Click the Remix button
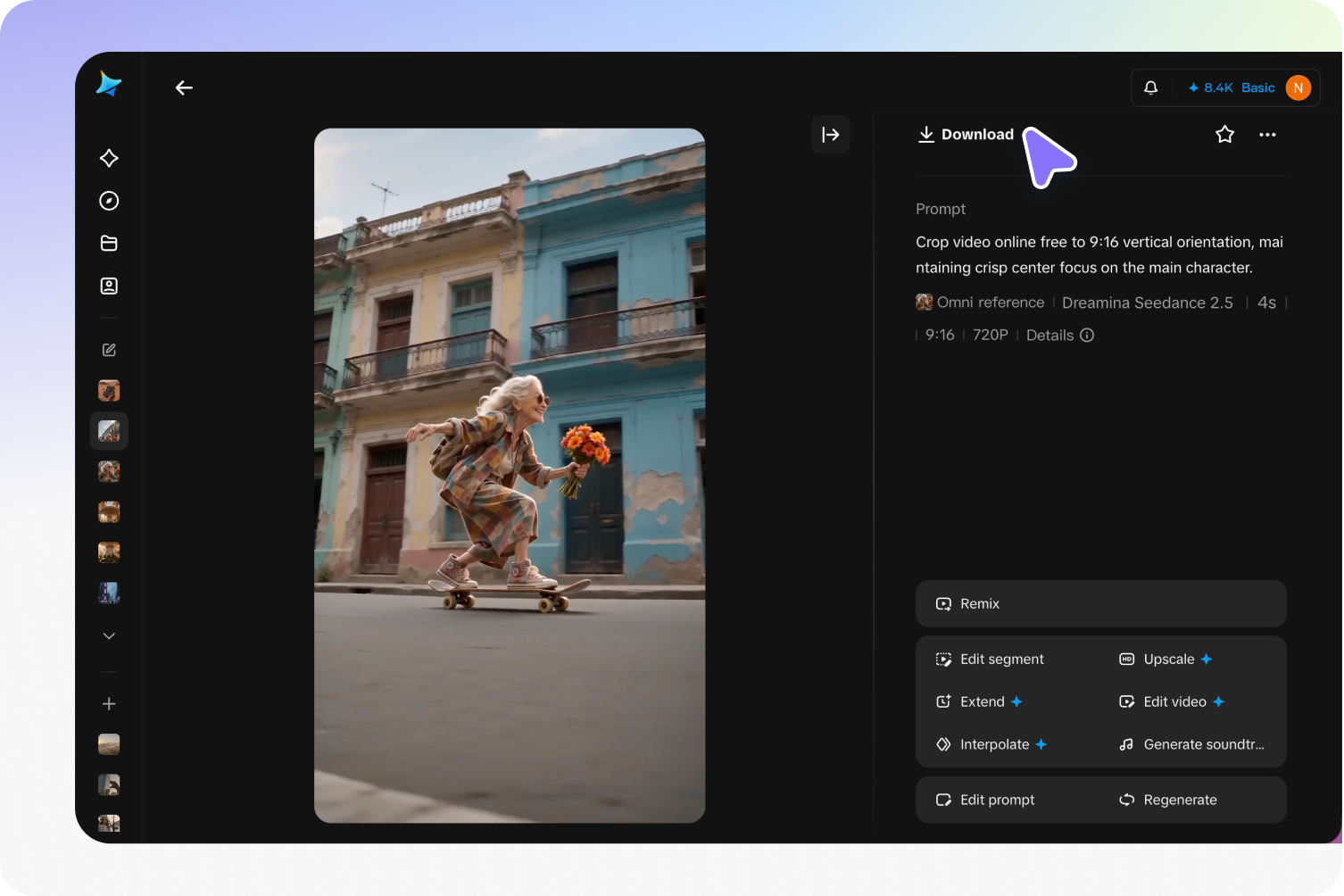Image resolution: width=1344 pixels, height=896 pixels. click(1100, 604)
